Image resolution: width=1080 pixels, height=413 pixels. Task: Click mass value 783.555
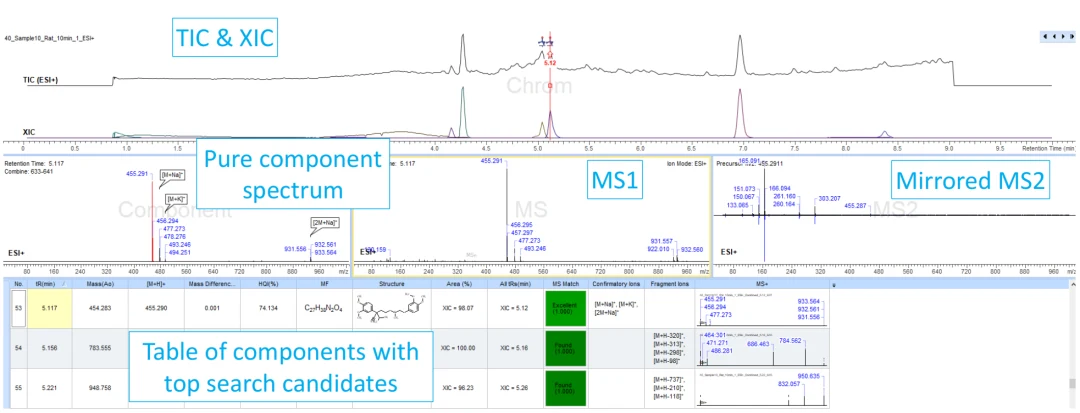pyautogui.click(x=100, y=348)
